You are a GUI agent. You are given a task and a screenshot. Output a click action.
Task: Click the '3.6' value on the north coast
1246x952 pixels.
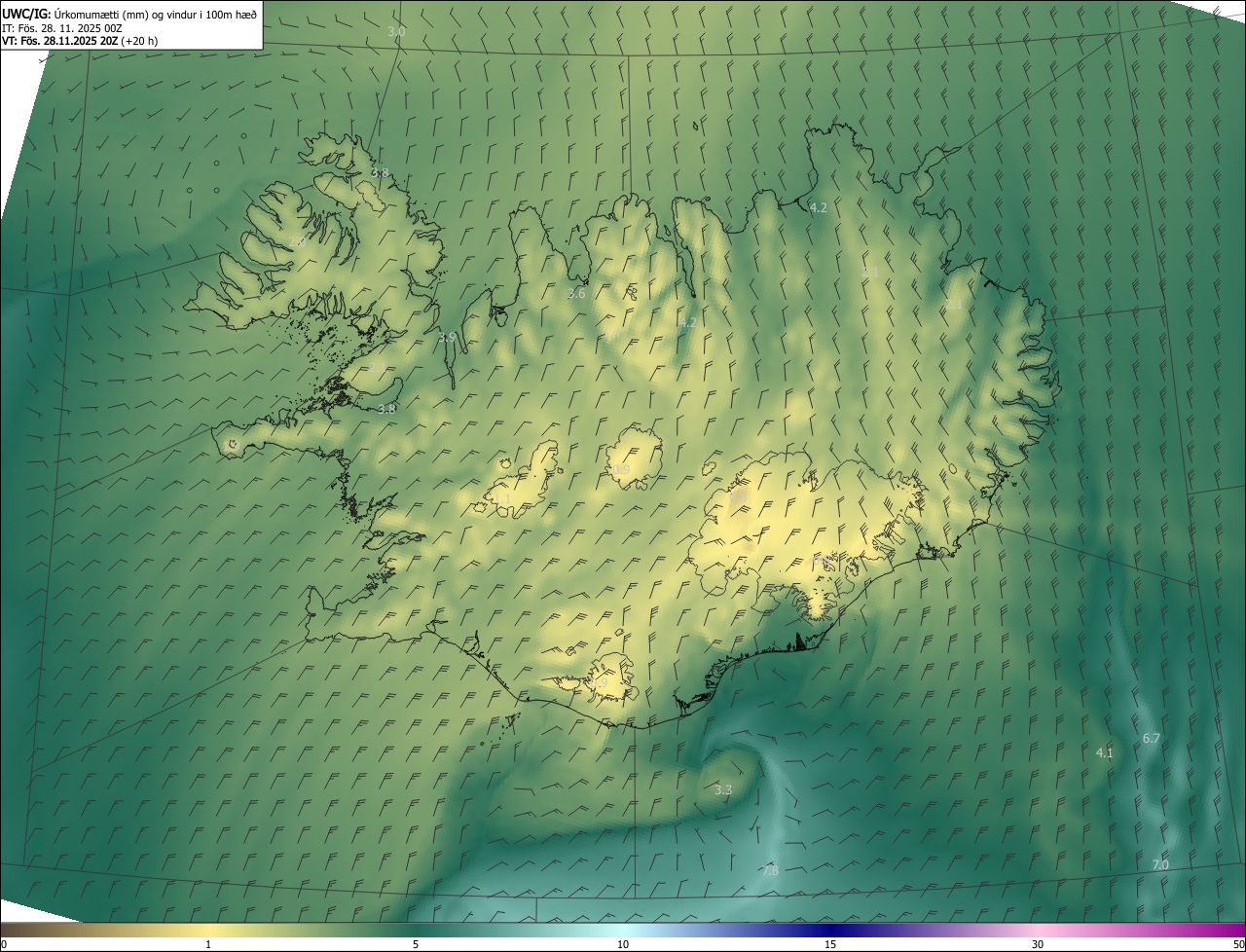tap(576, 293)
